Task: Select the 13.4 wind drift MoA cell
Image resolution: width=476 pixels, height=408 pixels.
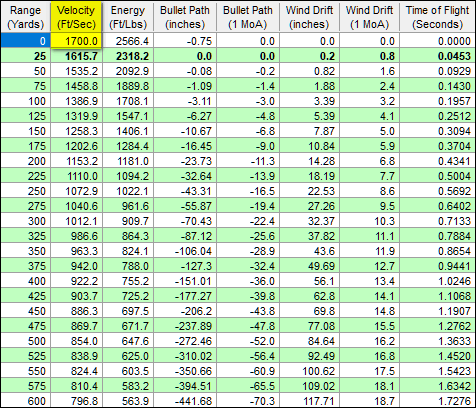Action: pyautogui.click(x=370, y=281)
